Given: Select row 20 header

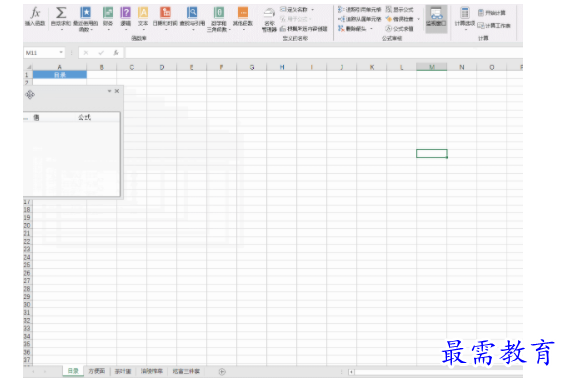Looking at the screenshot, I should 27,226.
